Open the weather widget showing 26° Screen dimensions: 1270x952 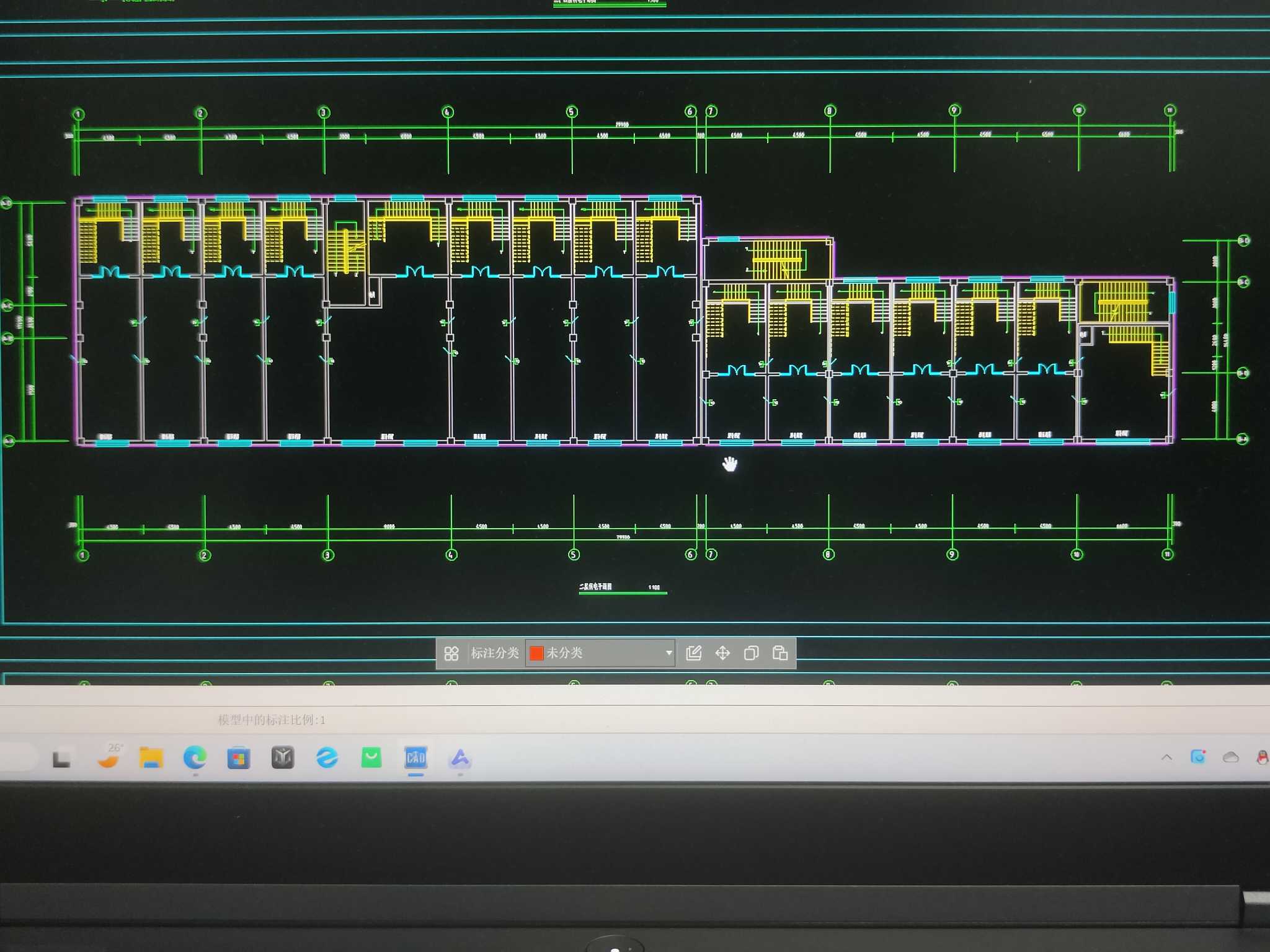pyautogui.click(x=111, y=756)
